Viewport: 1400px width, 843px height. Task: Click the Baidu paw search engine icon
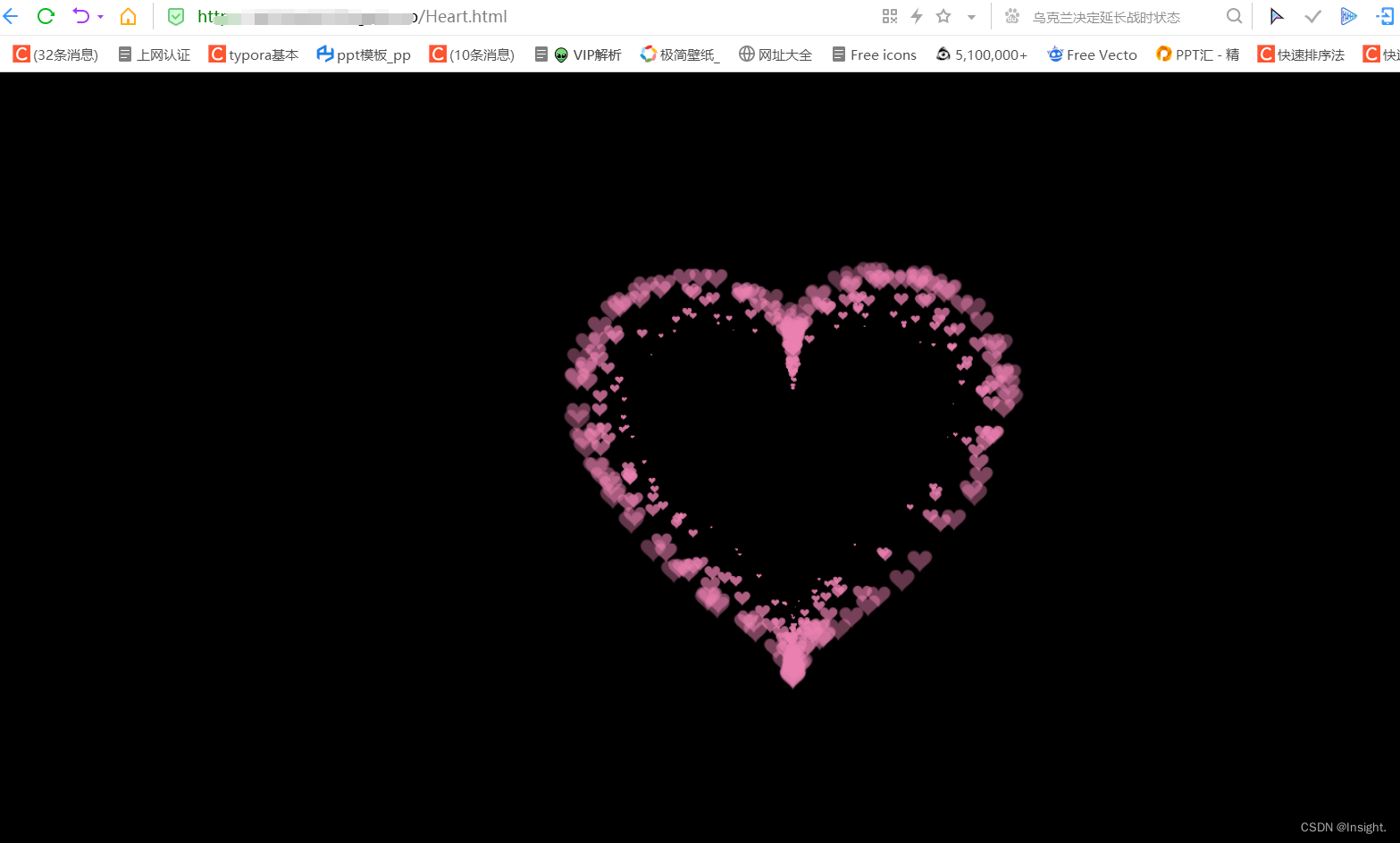point(1012,16)
